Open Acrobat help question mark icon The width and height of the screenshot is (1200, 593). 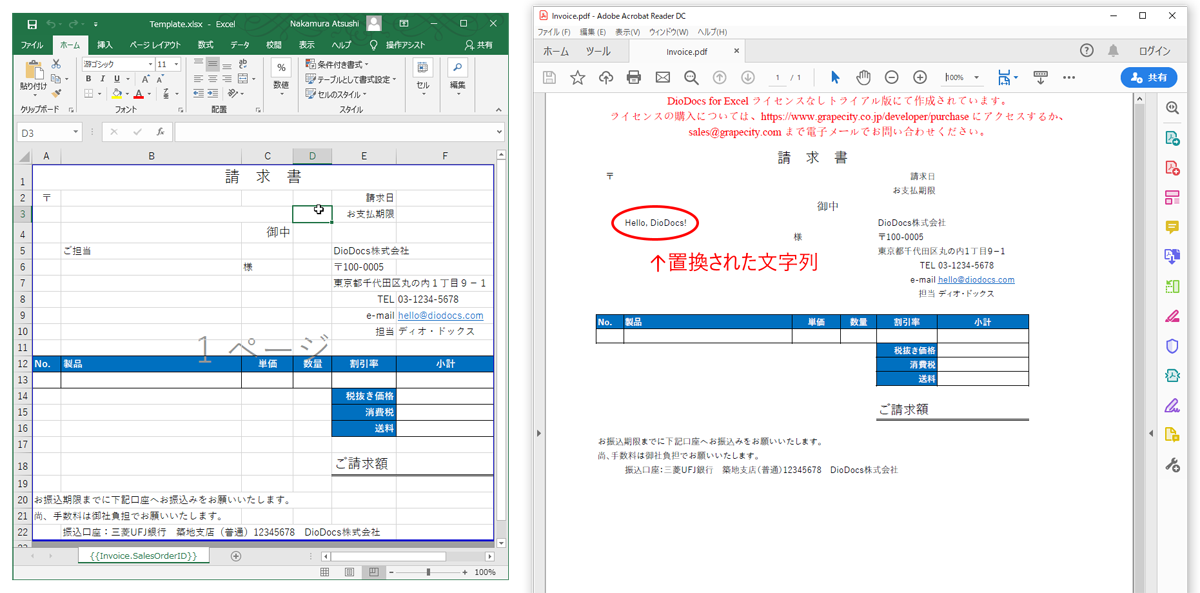pos(1087,51)
